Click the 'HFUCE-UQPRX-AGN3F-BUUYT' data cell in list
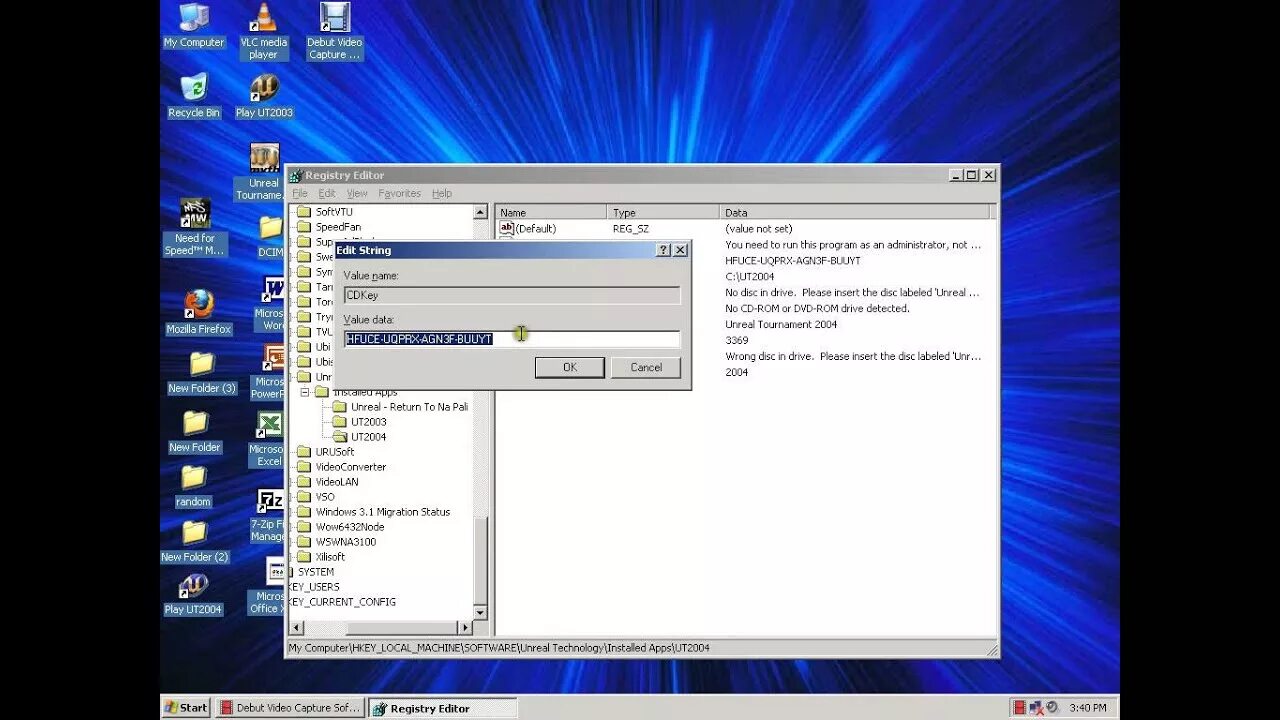This screenshot has height=720, width=1280. tap(792, 260)
